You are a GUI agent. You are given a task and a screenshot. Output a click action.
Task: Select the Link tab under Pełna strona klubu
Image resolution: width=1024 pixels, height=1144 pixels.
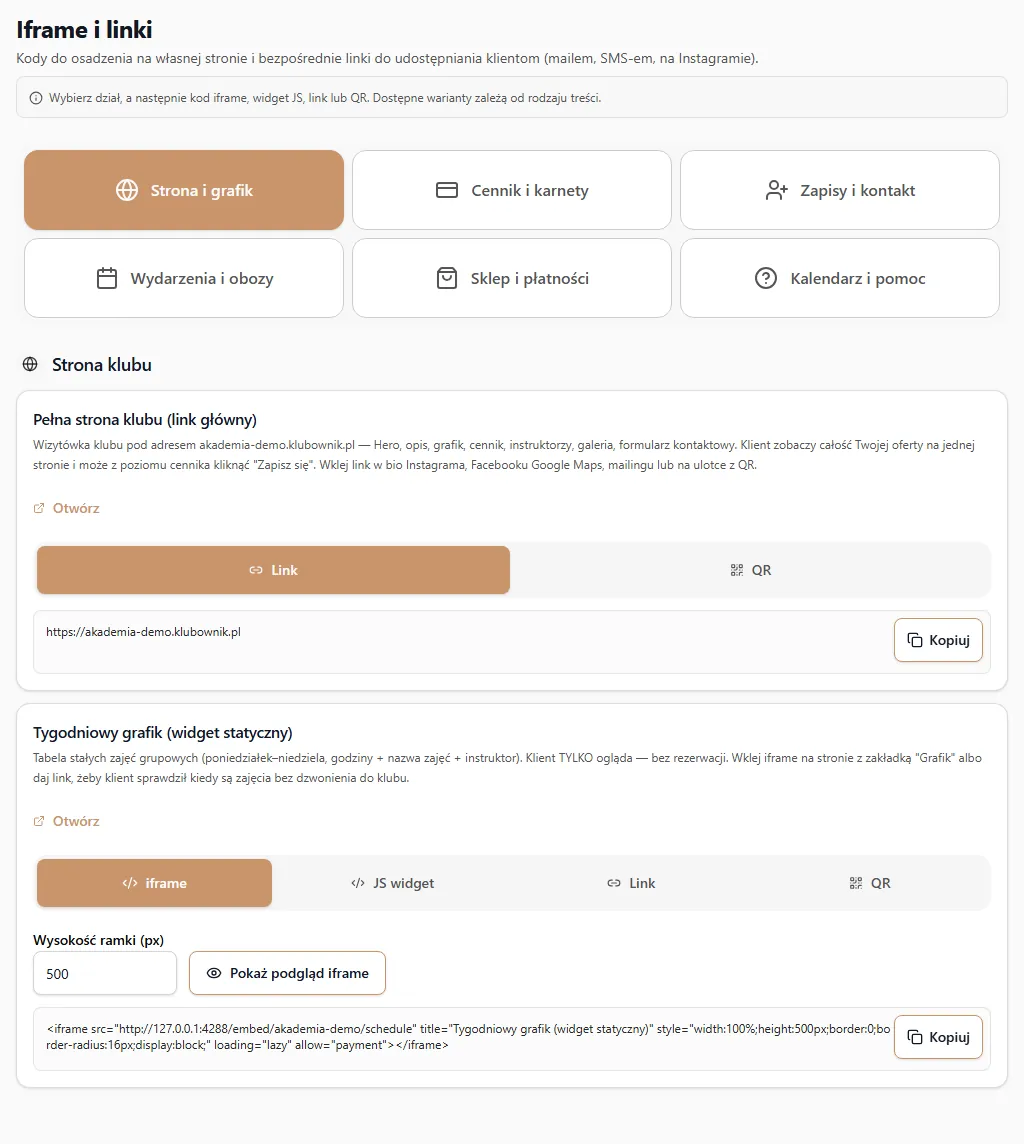tap(274, 570)
